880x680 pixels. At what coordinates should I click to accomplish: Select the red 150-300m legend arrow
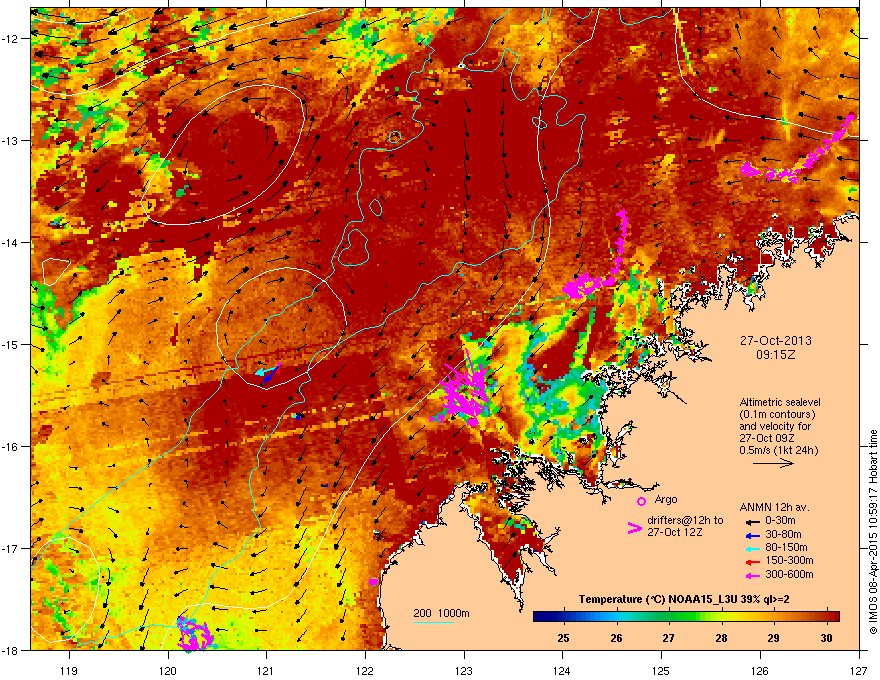click(752, 562)
